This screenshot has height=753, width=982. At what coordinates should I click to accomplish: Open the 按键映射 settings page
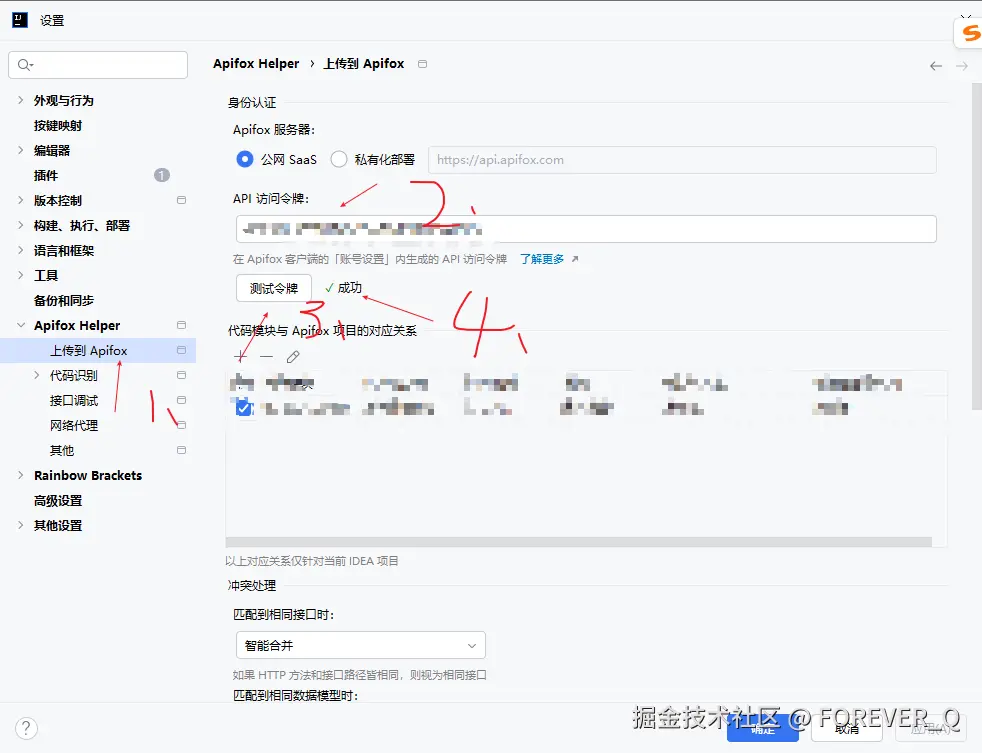pos(58,125)
